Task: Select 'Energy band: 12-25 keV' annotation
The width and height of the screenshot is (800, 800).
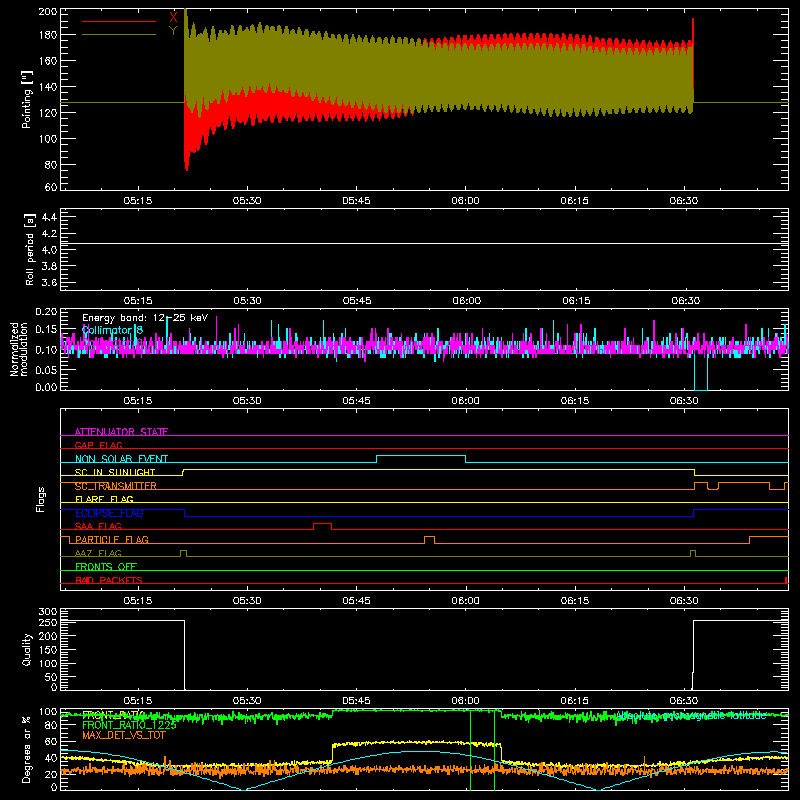Action: tap(145, 318)
